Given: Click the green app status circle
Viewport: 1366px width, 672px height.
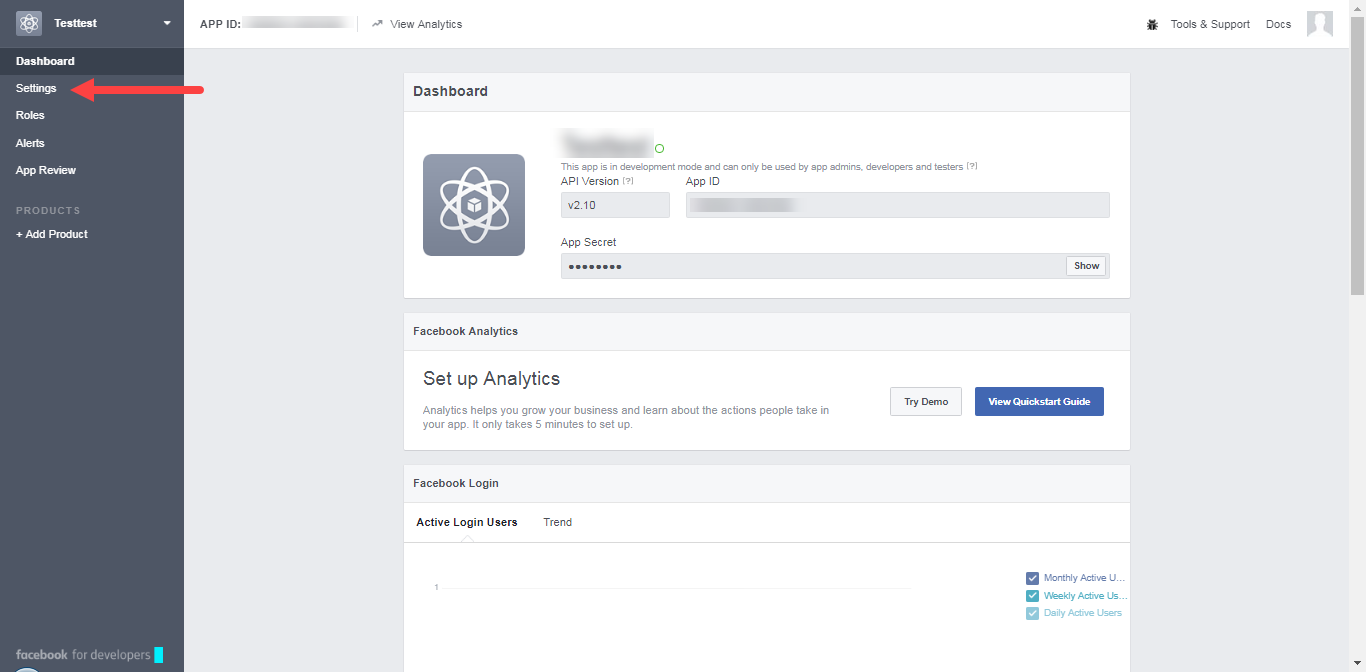Looking at the screenshot, I should (x=660, y=148).
